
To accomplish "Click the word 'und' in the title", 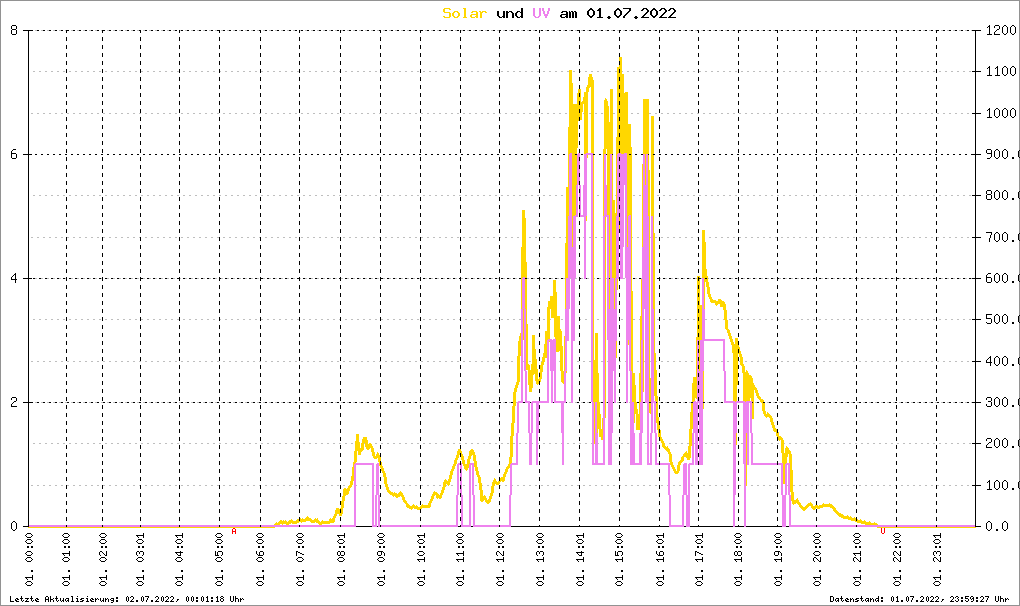I will coord(509,13).
